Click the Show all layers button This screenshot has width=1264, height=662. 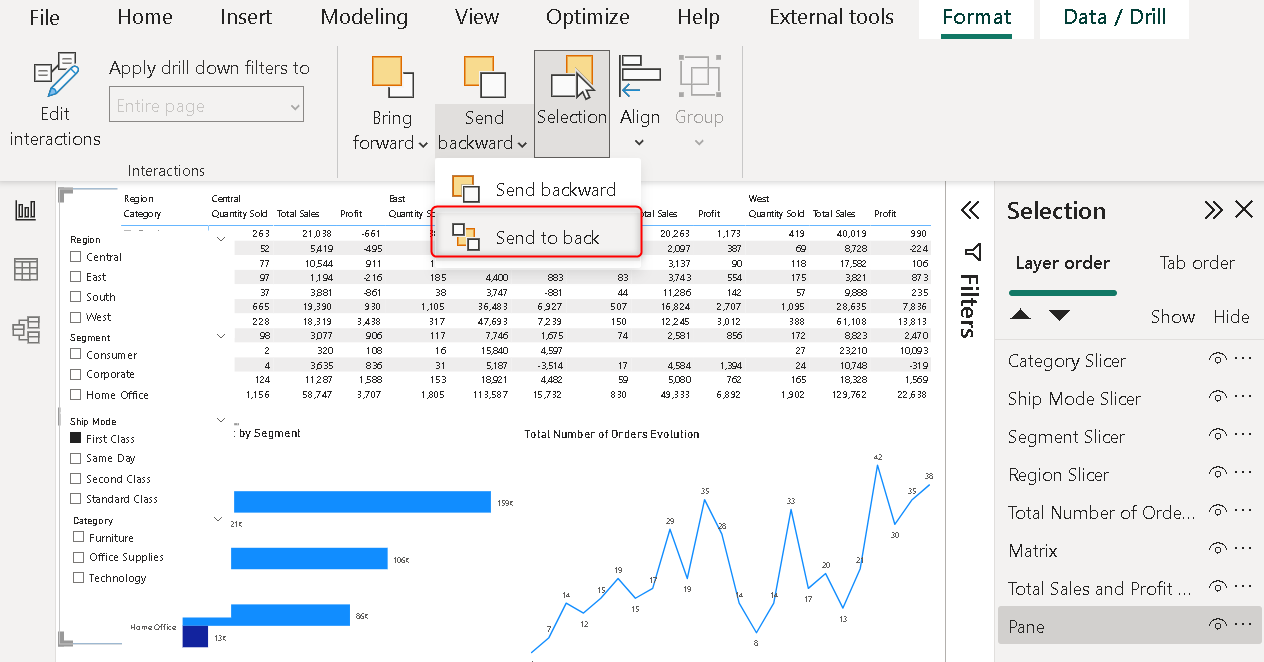(x=1172, y=317)
